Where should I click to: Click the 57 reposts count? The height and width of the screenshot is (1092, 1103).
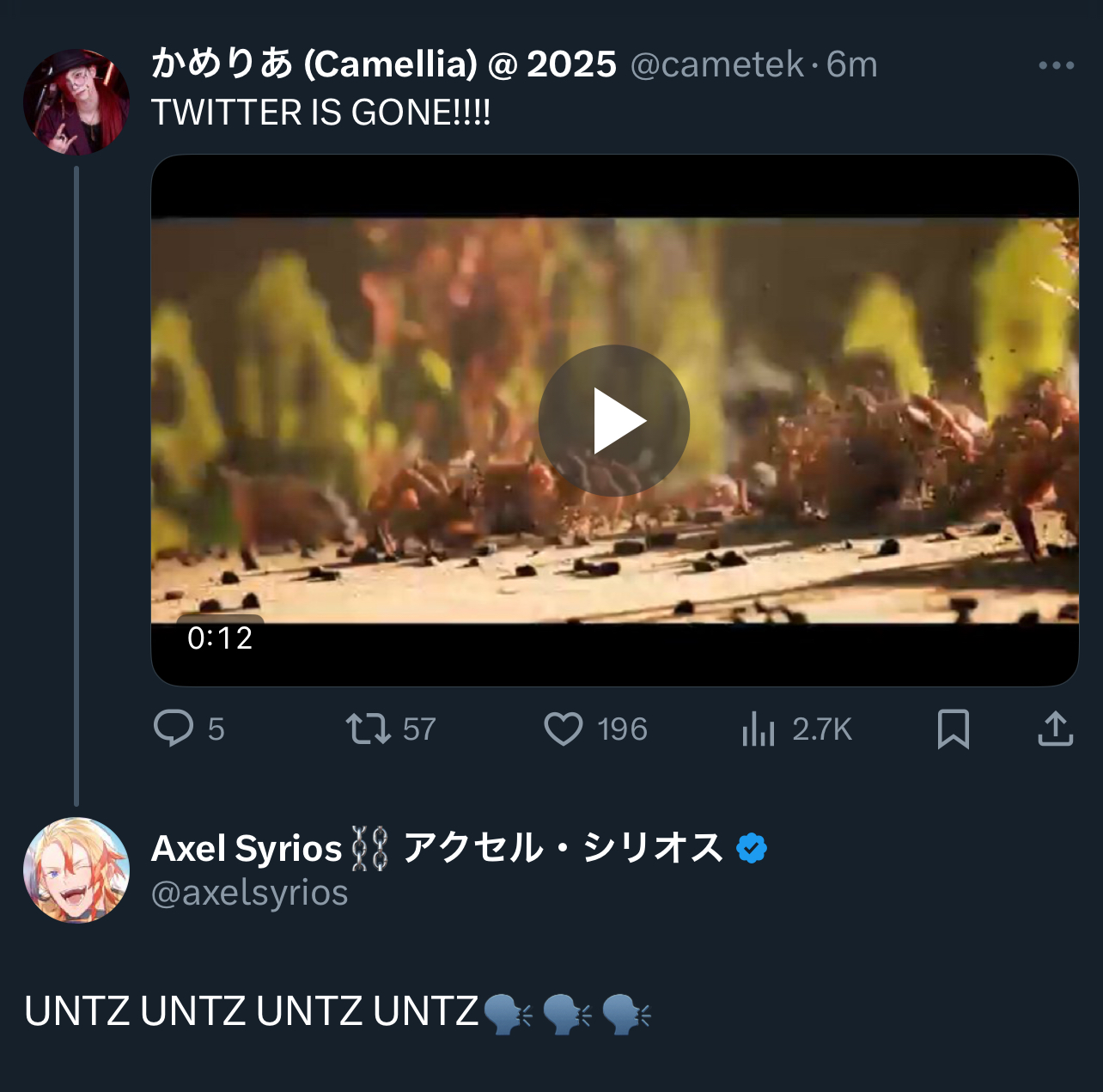pos(419,729)
